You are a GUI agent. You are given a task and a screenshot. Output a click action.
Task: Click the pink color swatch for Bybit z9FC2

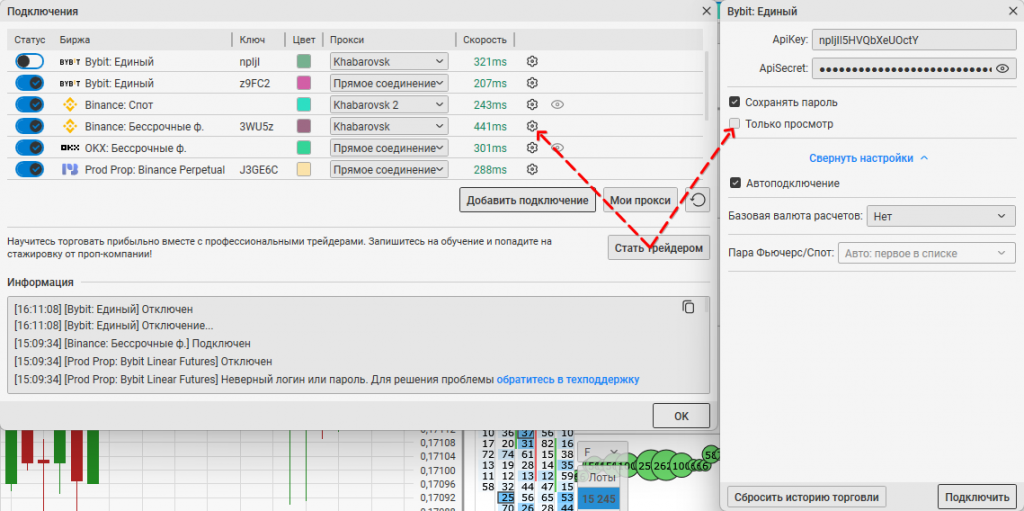(x=304, y=83)
